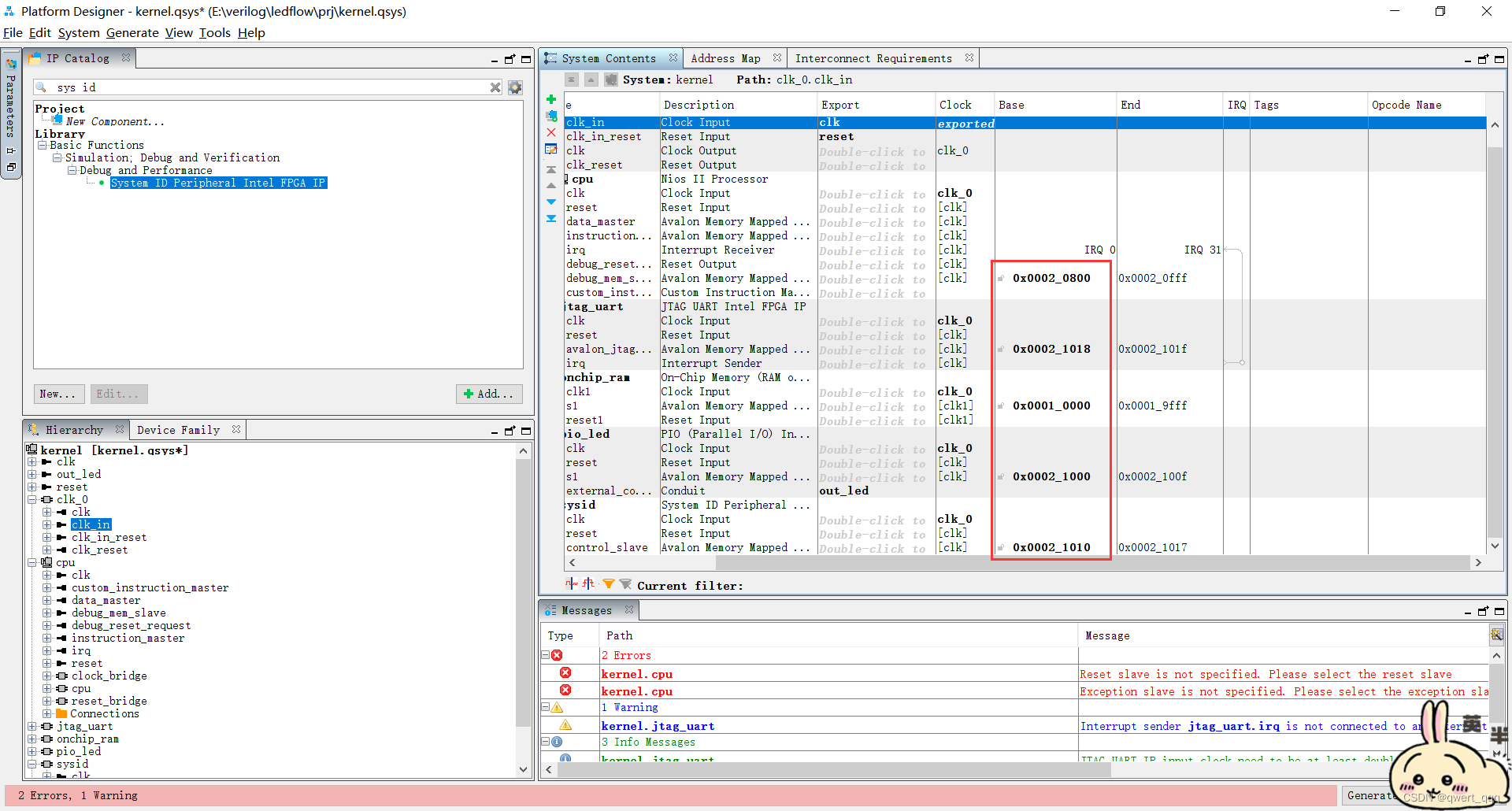Viewport: 1512px width, 811px height.
Task: Click the move to top hierarchy button beside System label
Action: pos(572,80)
